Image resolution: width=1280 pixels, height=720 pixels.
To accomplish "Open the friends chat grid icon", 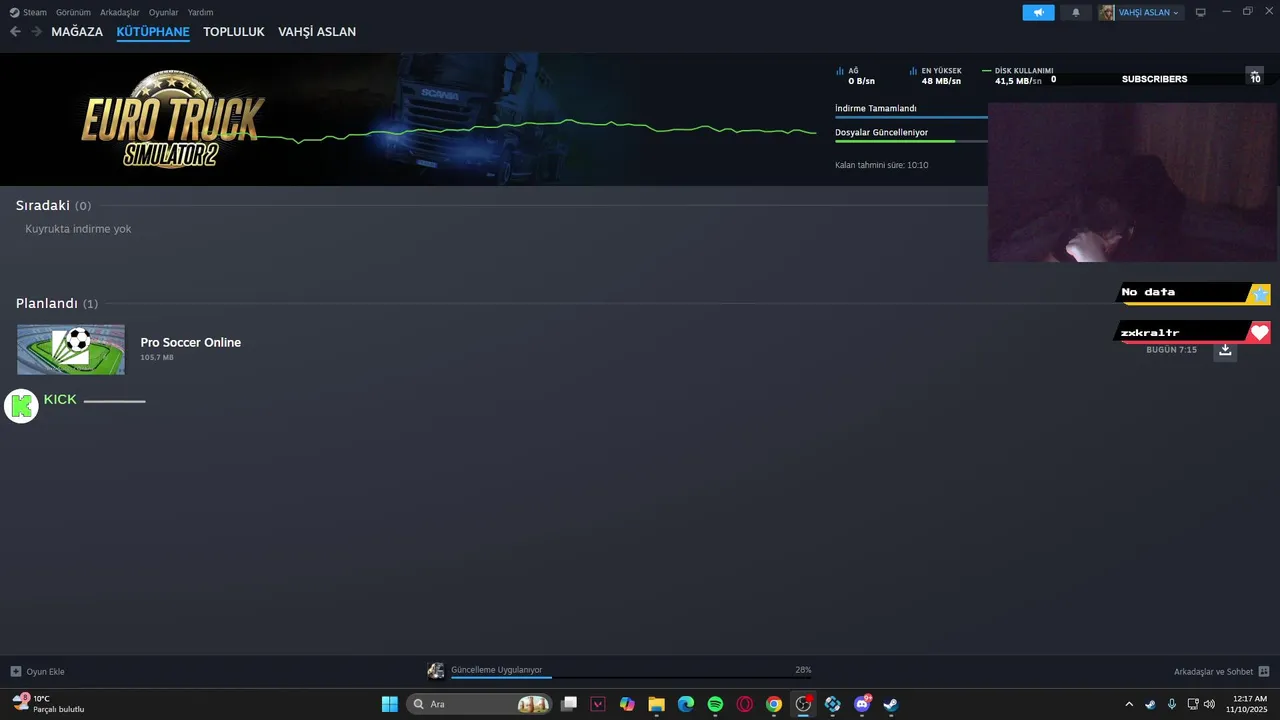I will 1264,671.
